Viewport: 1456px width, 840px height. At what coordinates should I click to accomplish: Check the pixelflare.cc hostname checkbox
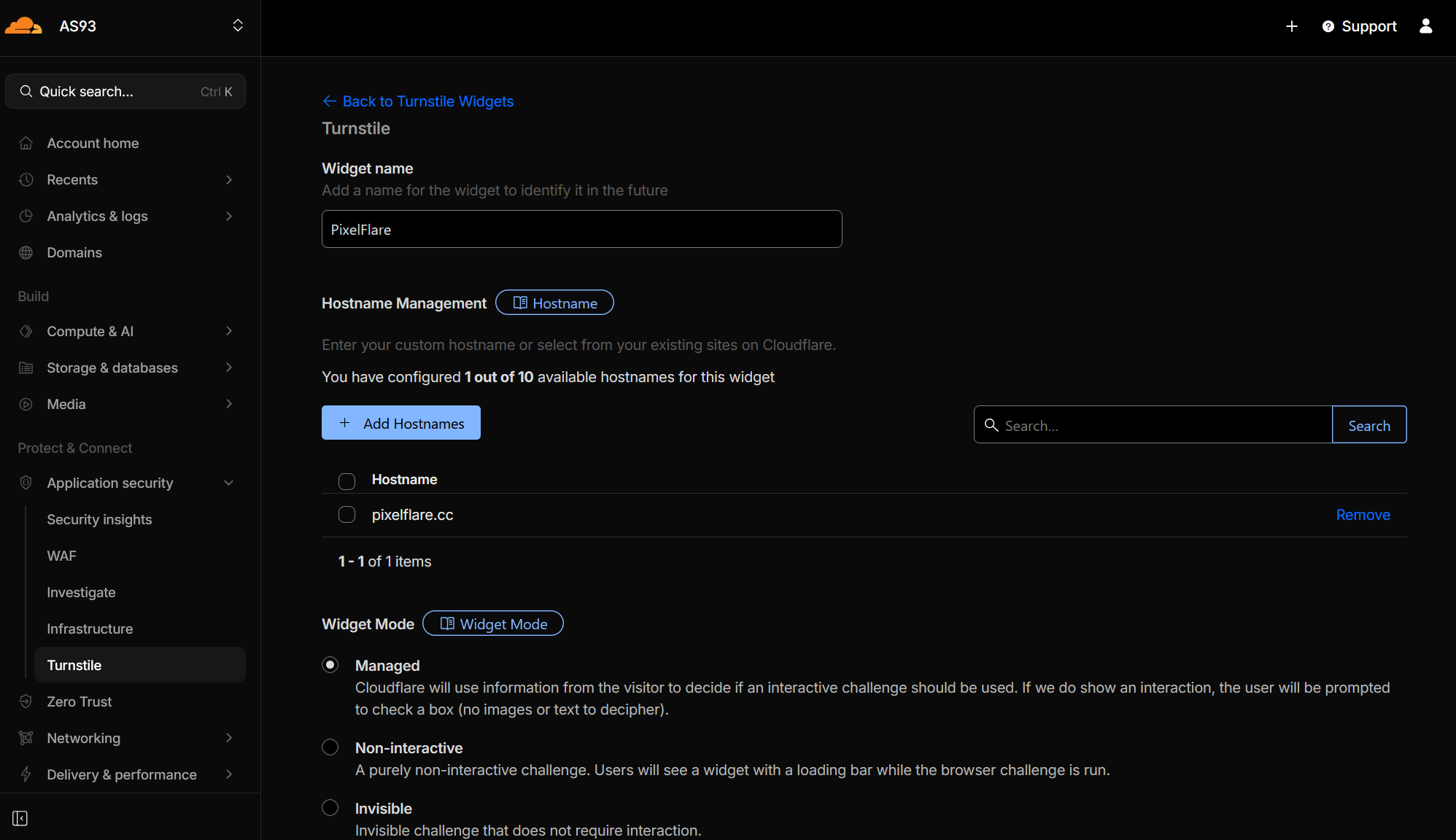click(x=346, y=515)
